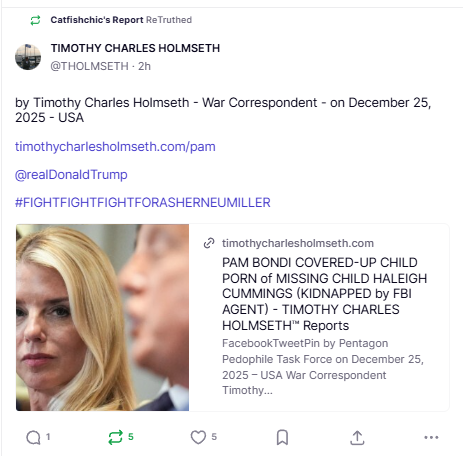
Task: Click the share upload icon
Action: tap(357, 437)
